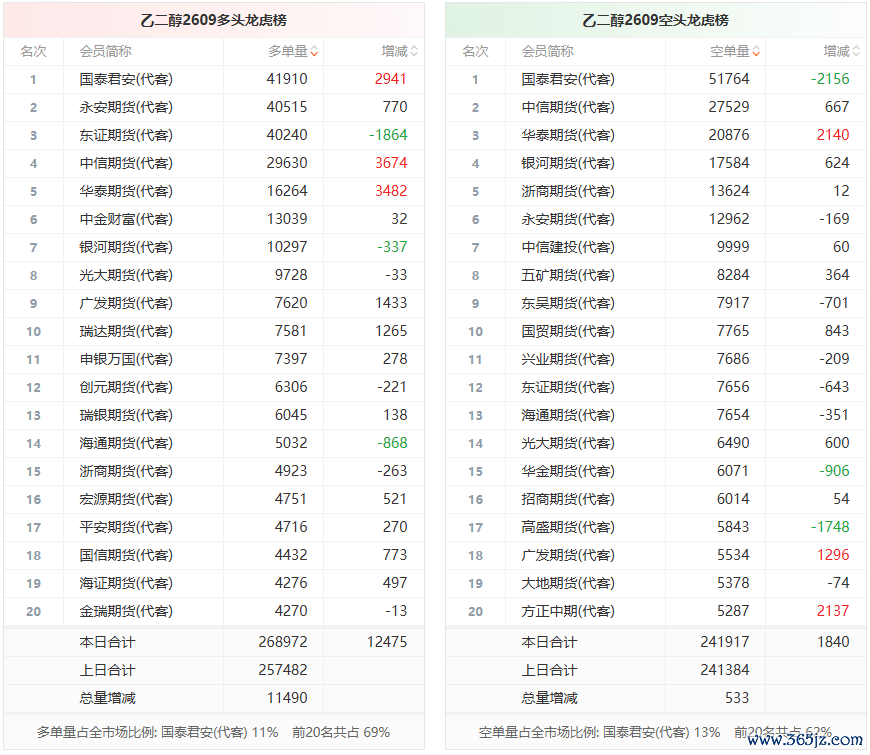Viewport: 870px width, 755px height.
Task: Select 华泰期货(代客) in short position table
Action: (x=568, y=135)
